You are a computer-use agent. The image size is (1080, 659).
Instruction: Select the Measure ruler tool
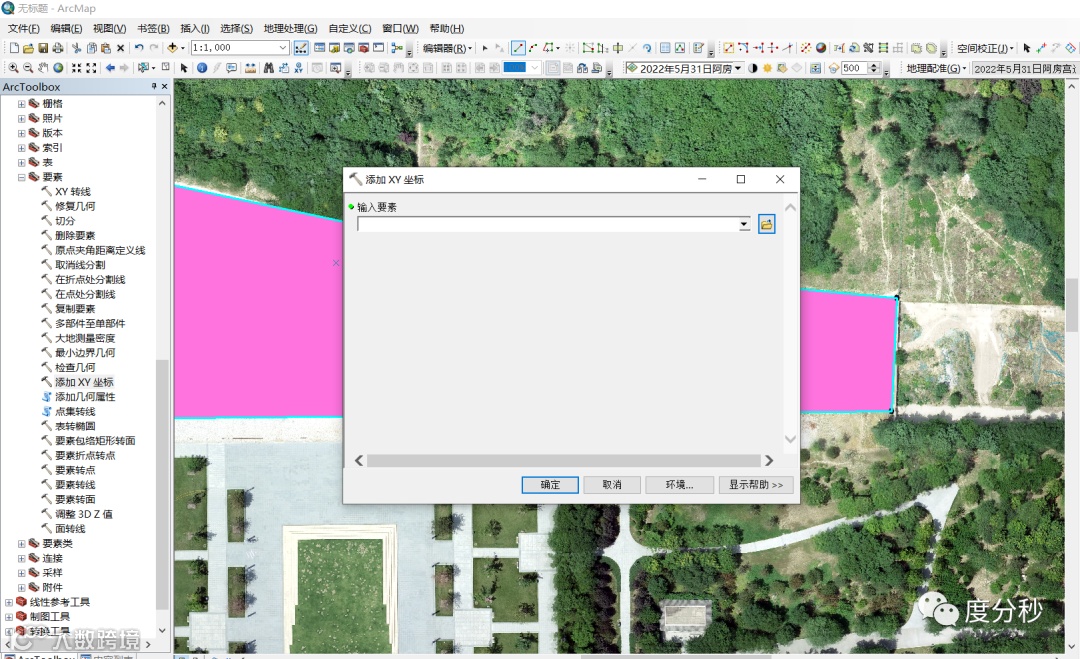coord(250,67)
